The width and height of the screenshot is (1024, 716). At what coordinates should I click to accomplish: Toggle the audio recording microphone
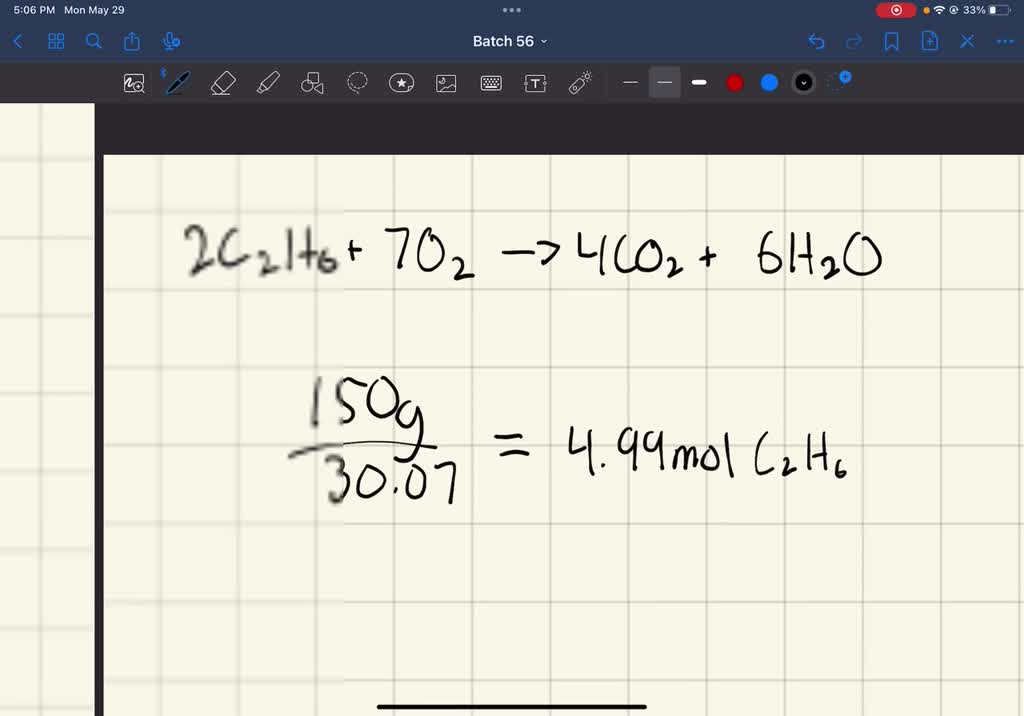pyautogui.click(x=170, y=41)
